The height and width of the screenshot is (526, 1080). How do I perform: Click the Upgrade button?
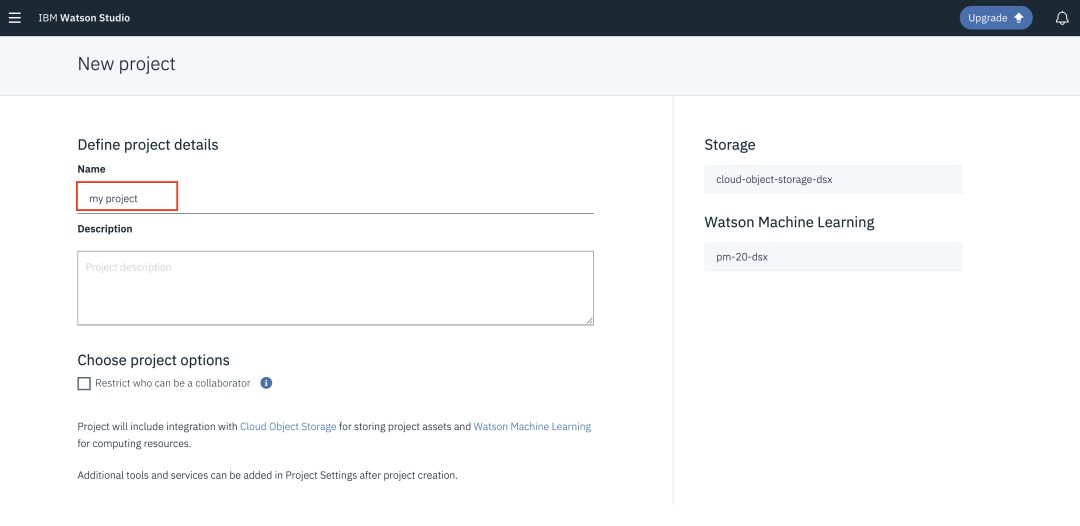[x=996, y=18]
